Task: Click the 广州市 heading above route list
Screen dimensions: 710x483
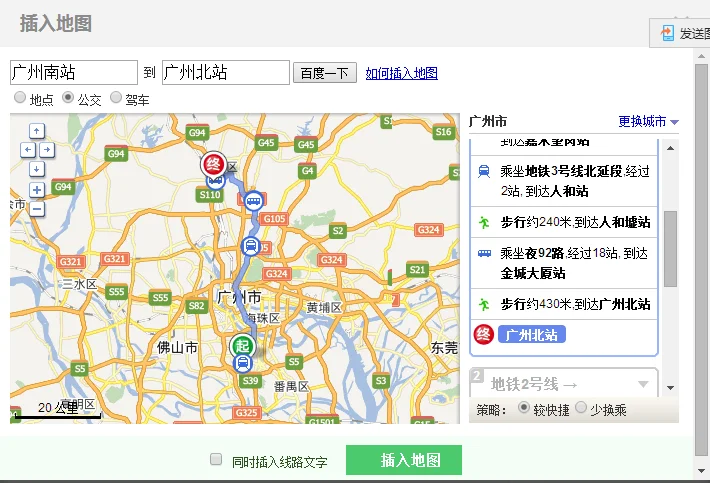Action: (488, 121)
